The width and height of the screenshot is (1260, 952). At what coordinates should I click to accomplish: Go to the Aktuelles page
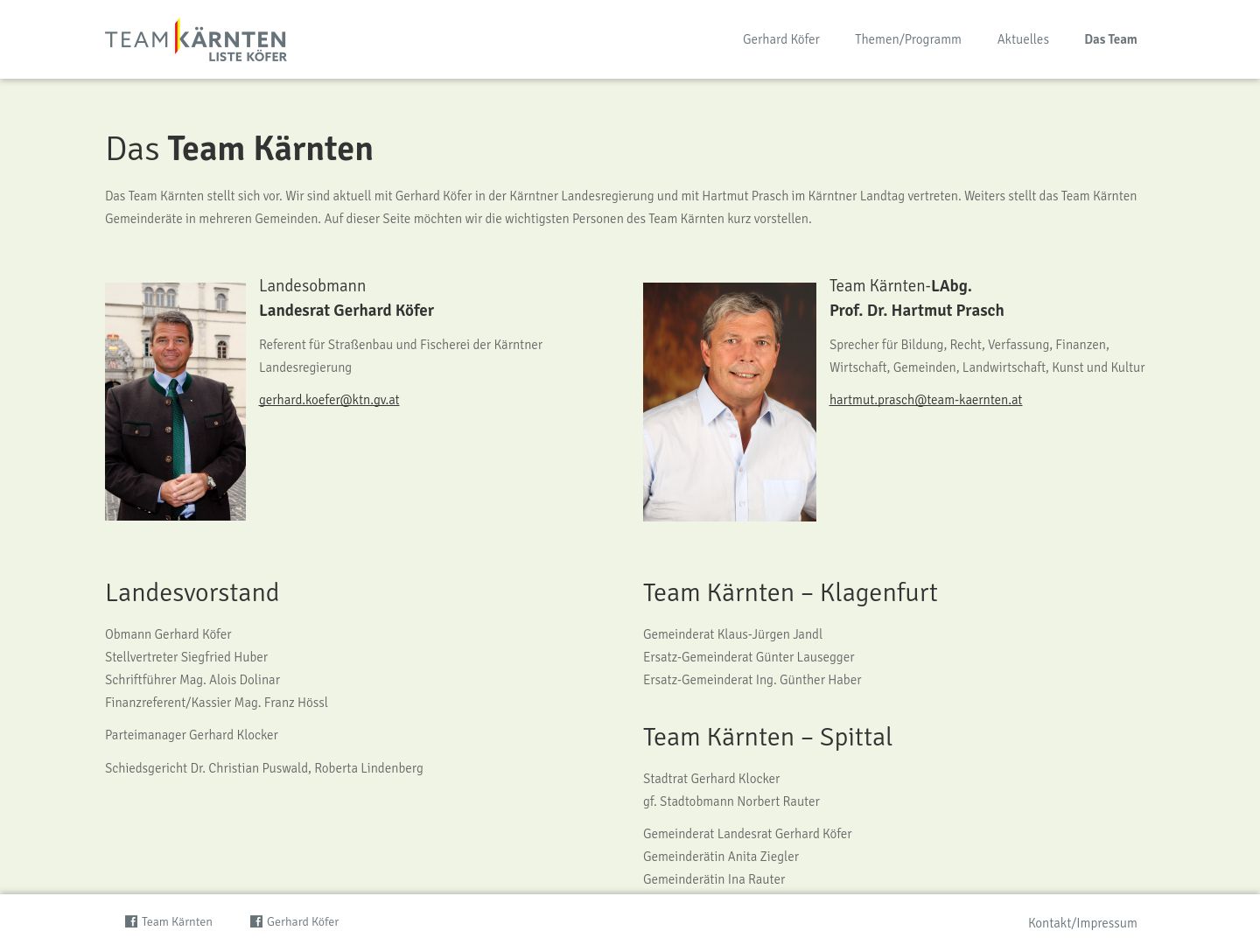tap(1023, 39)
